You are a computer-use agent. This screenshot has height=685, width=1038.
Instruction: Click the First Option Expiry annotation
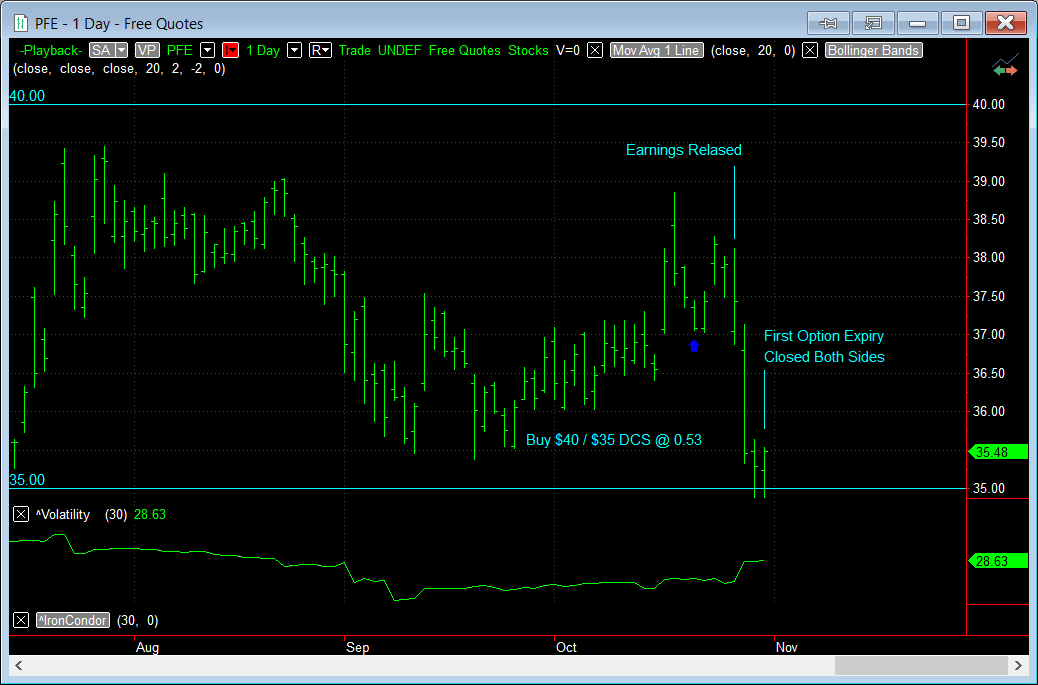[824, 336]
